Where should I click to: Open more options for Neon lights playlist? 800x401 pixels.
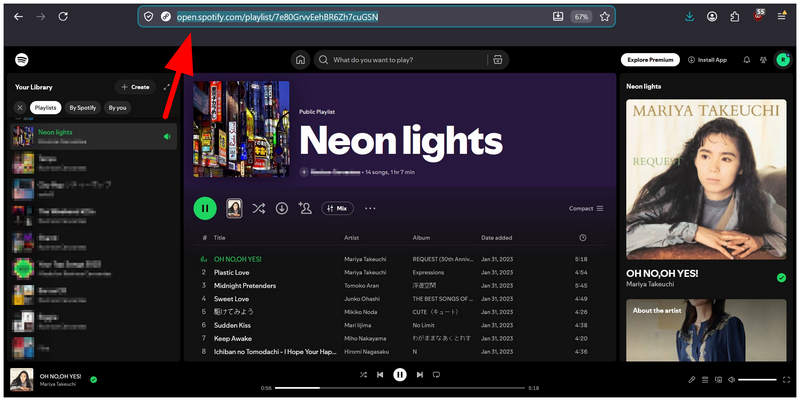(x=370, y=208)
